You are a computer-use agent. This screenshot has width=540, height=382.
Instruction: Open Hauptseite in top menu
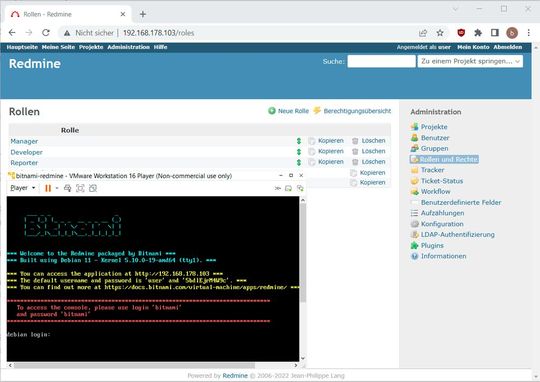(22, 47)
